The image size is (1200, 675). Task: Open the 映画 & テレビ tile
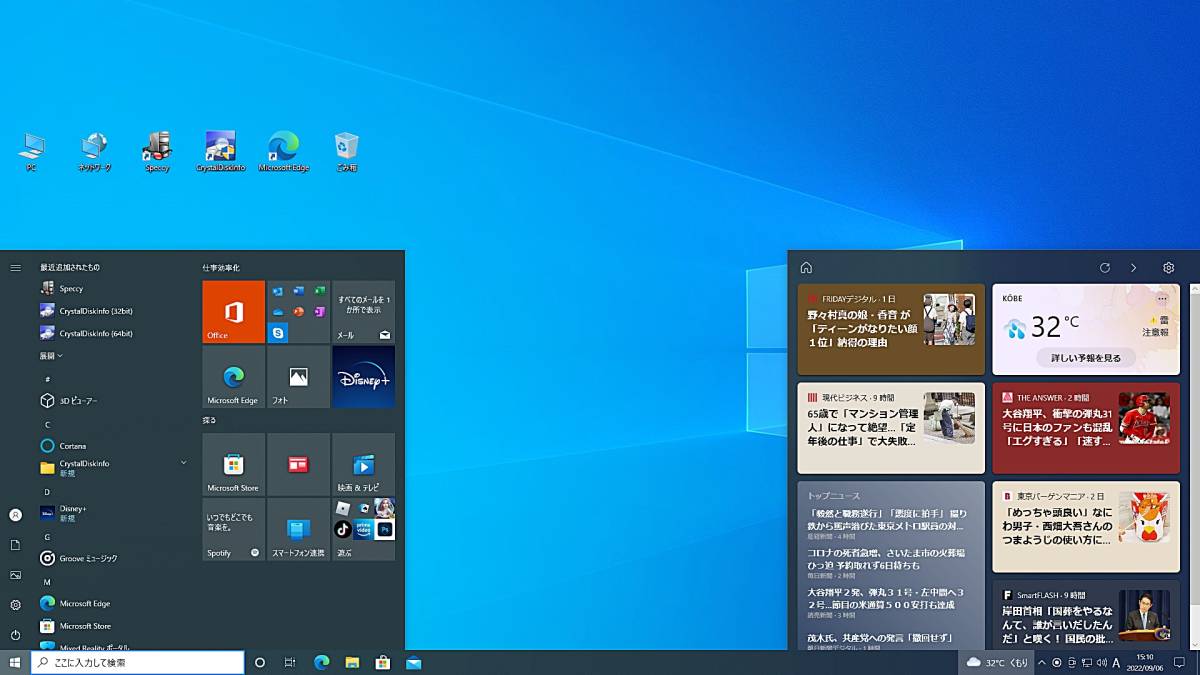coord(364,464)
